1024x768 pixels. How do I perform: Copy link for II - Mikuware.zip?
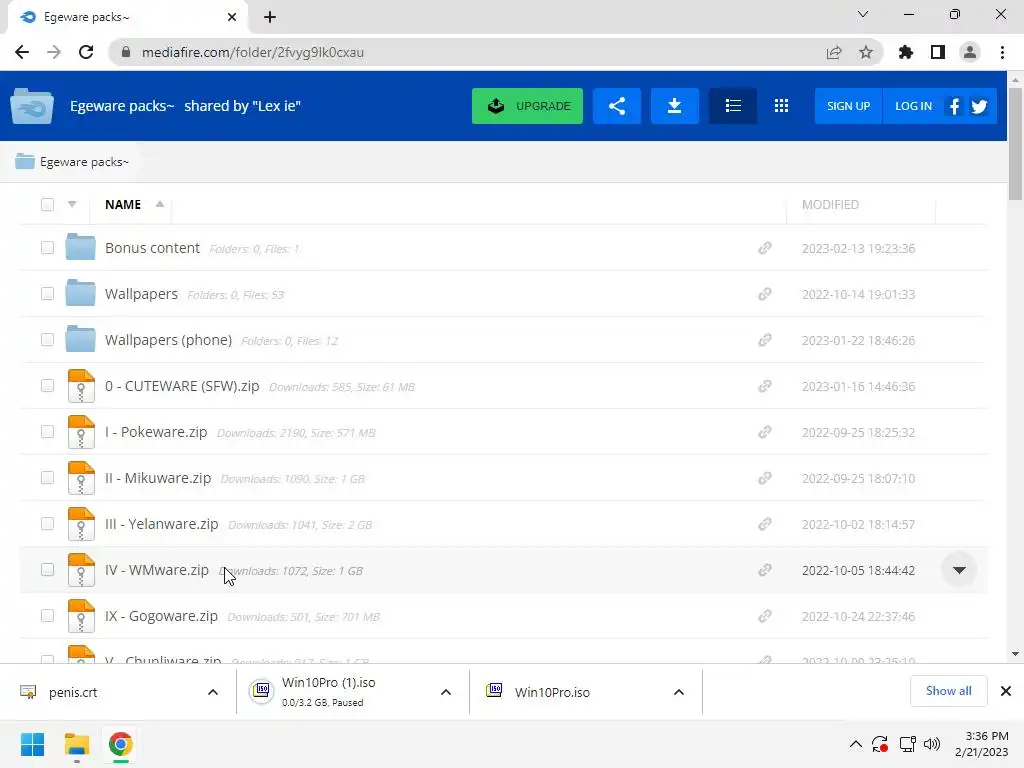click(765, 478)
